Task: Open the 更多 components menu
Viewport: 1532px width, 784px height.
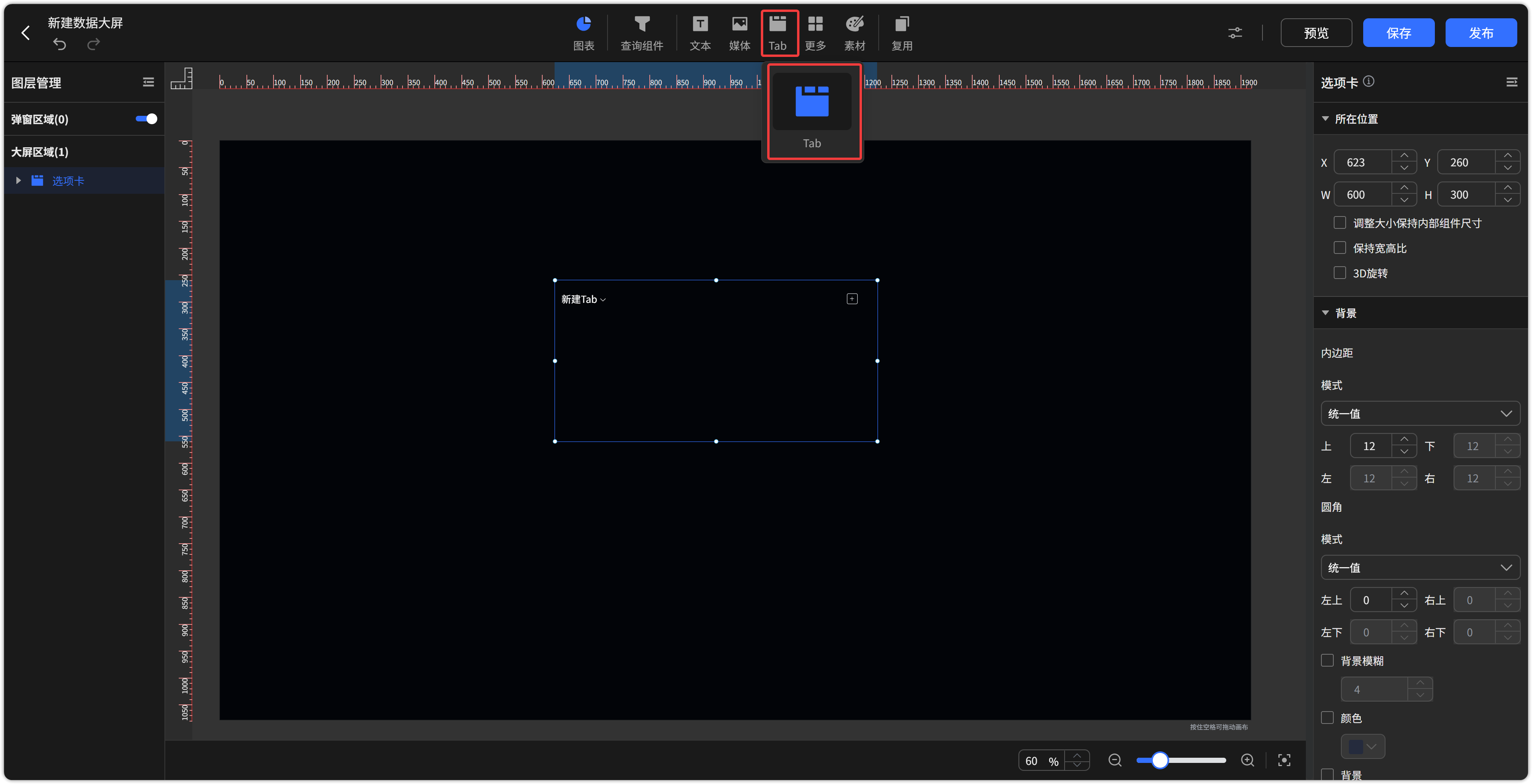Action: pyautogui.click(x=815, y=33)
